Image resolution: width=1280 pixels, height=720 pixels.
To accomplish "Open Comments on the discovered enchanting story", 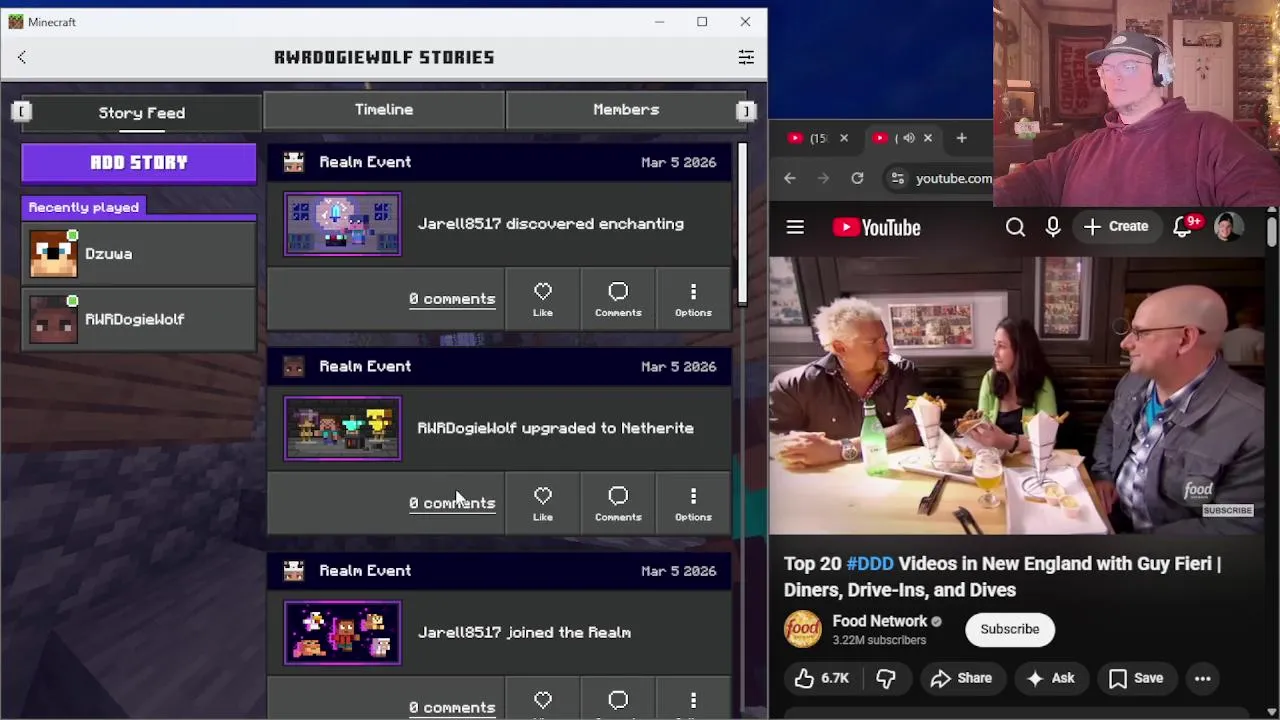I will click(618, 299).
